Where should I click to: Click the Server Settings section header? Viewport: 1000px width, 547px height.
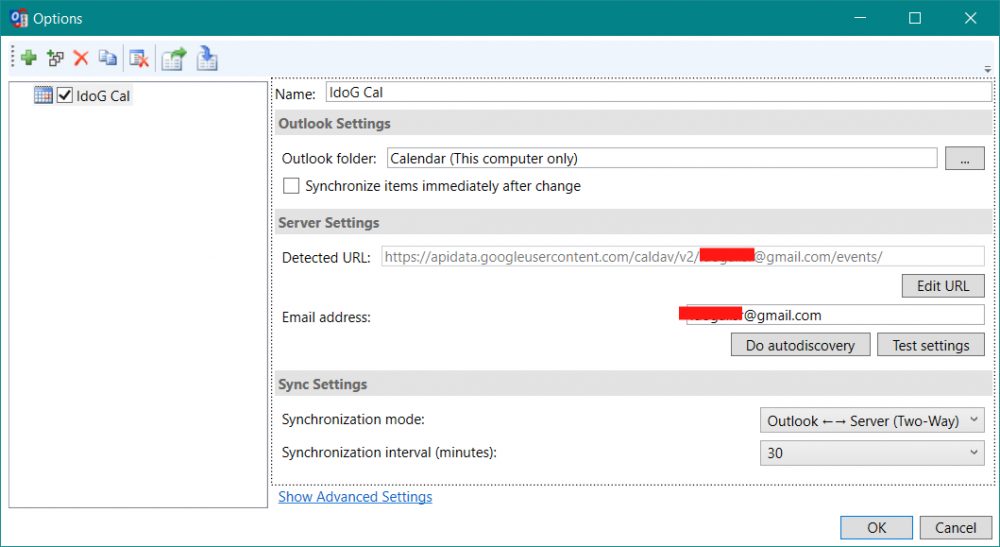pos(634,222)
